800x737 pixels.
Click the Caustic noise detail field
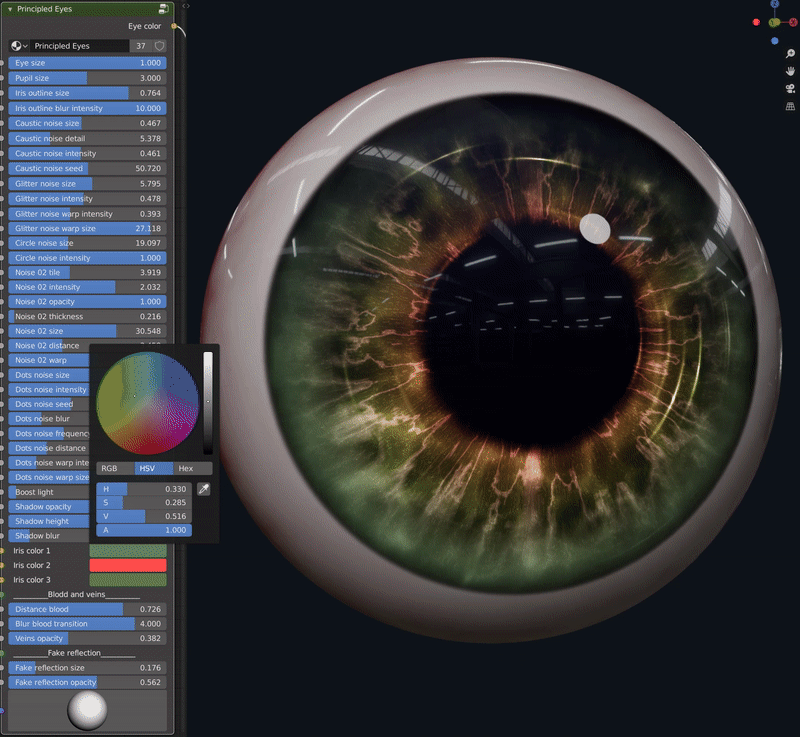point(87,138)
